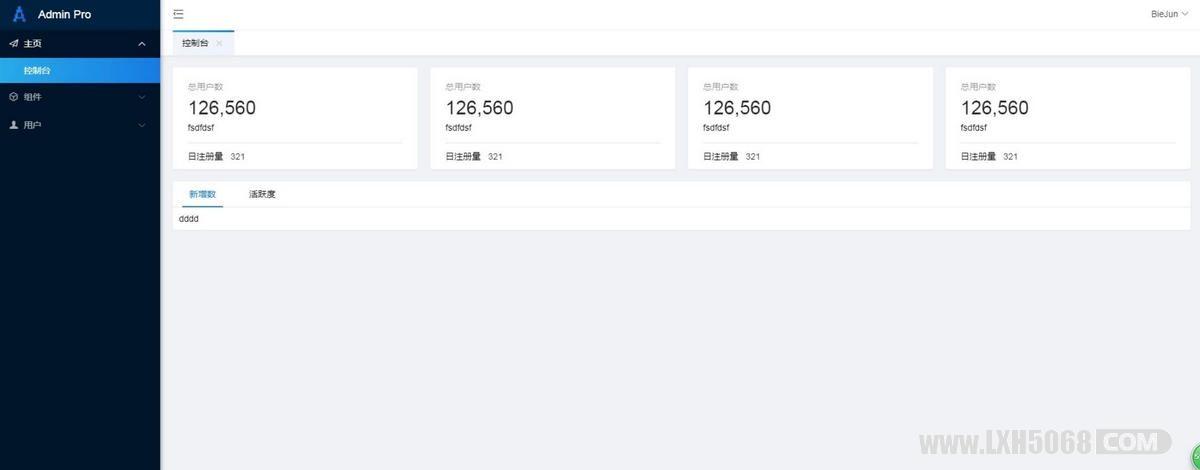The height and width of the screenshot is (470, 1200).
Task: Expand the 用户 menu
Action: click(80, 125)
